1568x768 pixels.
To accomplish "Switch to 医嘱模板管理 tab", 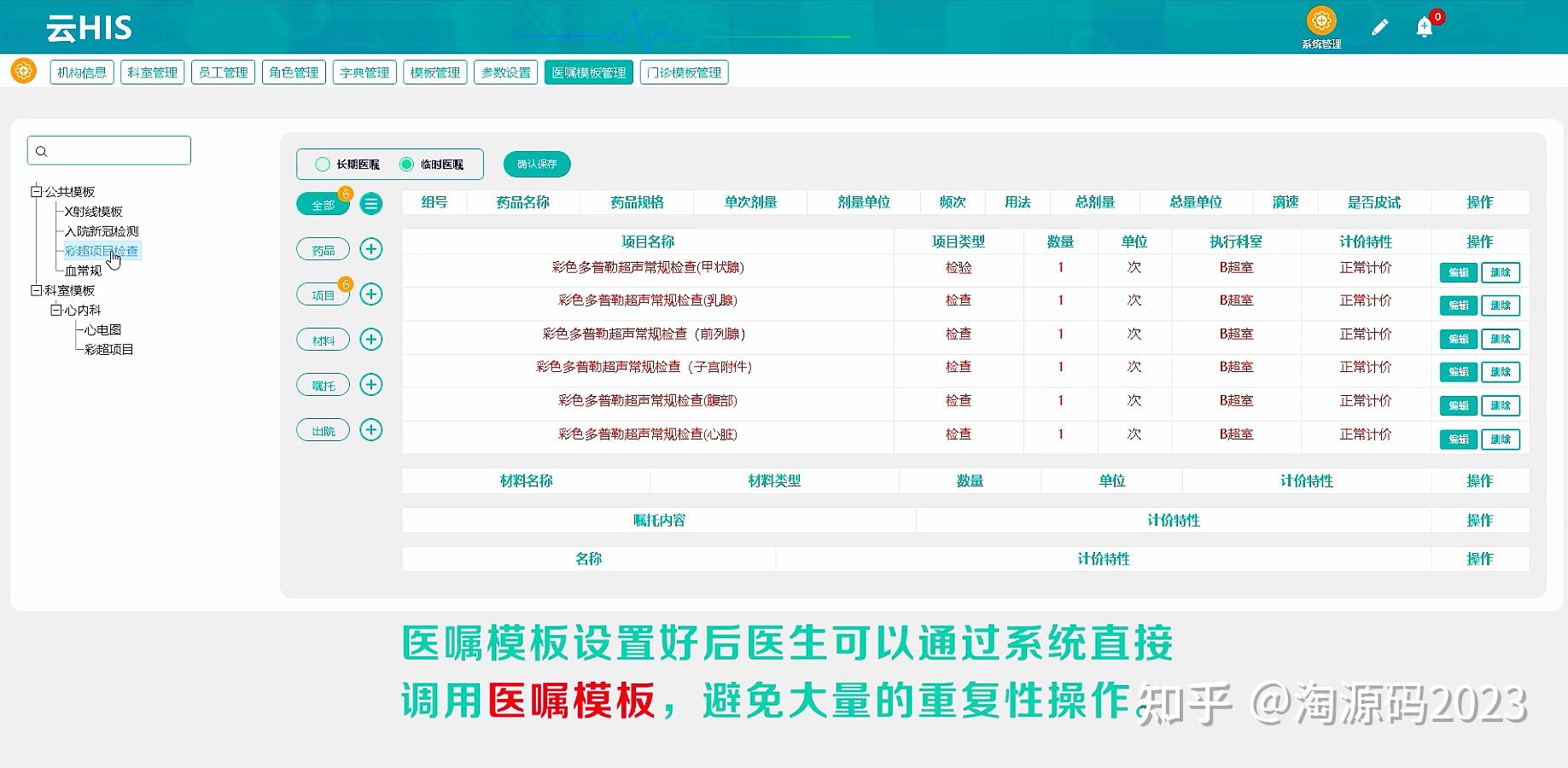I will (x=589, y=73).
